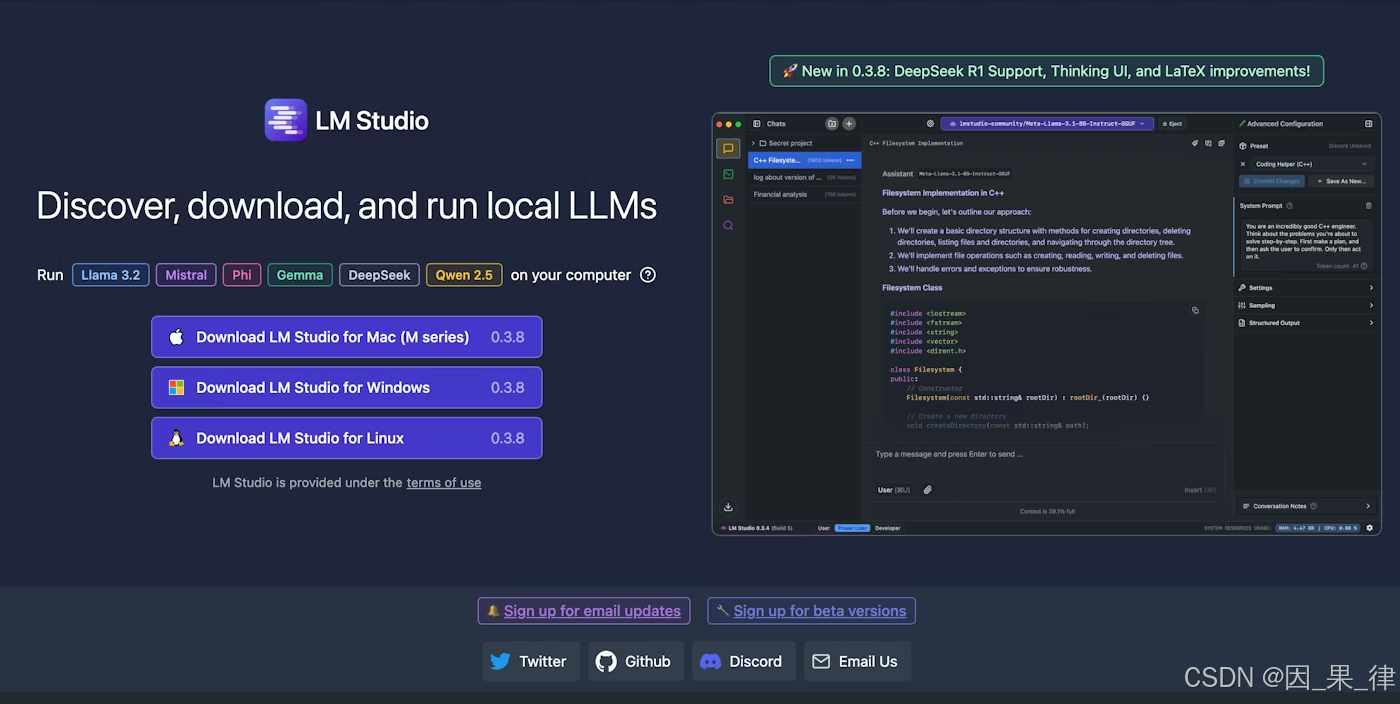Open the My Models folder sidebar icon

[728, 199]
